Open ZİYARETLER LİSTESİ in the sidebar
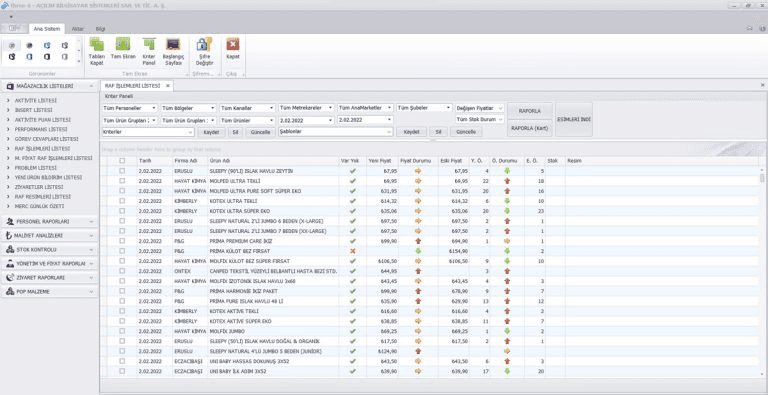 [39, 187]
